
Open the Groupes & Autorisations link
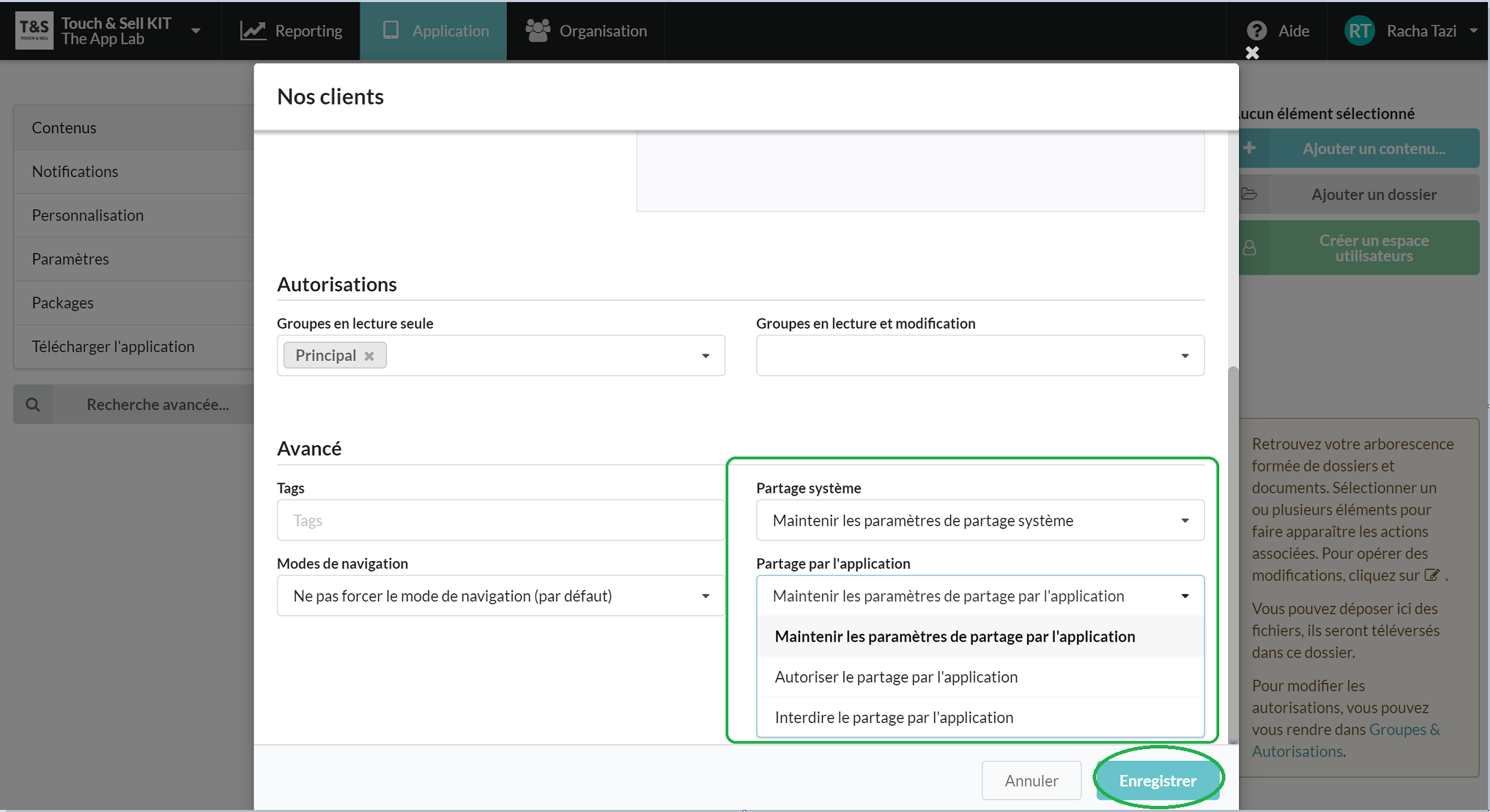coord(1346,740)
